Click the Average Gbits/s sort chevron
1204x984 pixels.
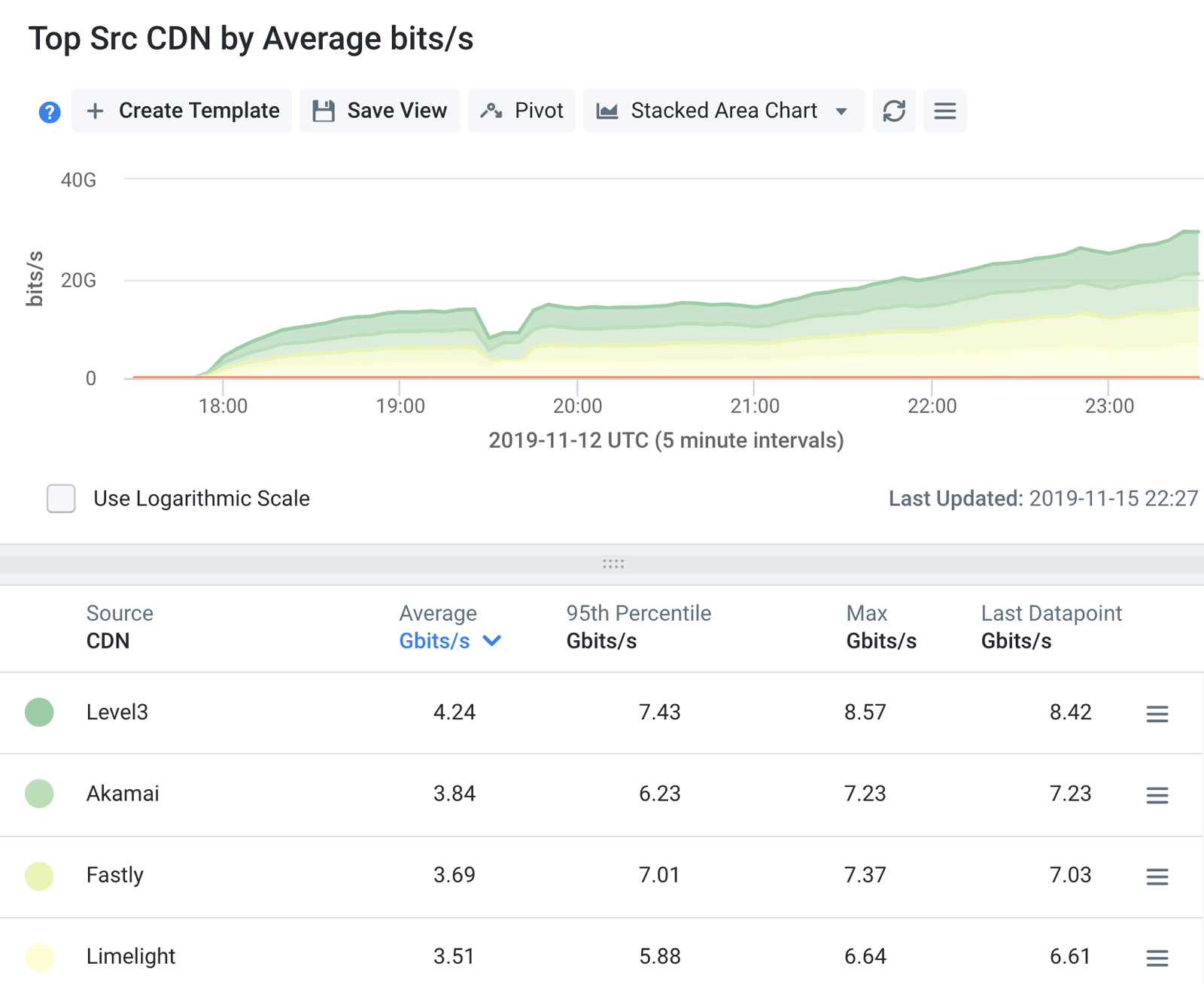(492, 641)
